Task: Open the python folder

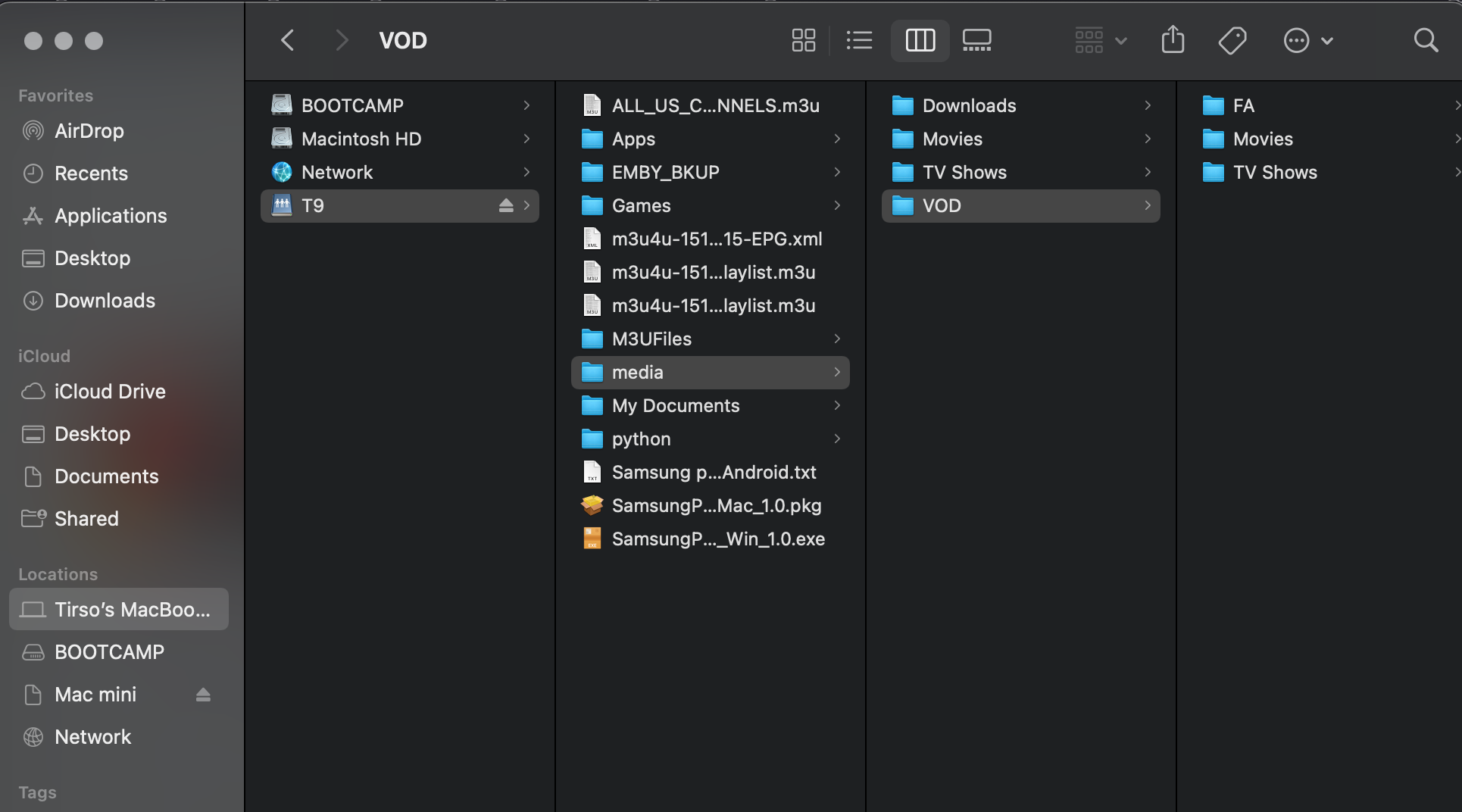Action: [x=711, y=439]
